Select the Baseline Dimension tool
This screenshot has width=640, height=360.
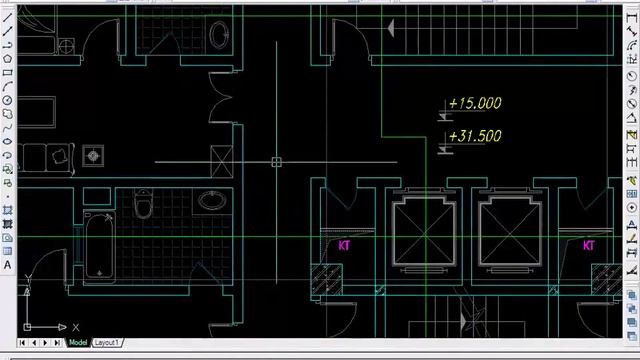(x=632, y=149)
